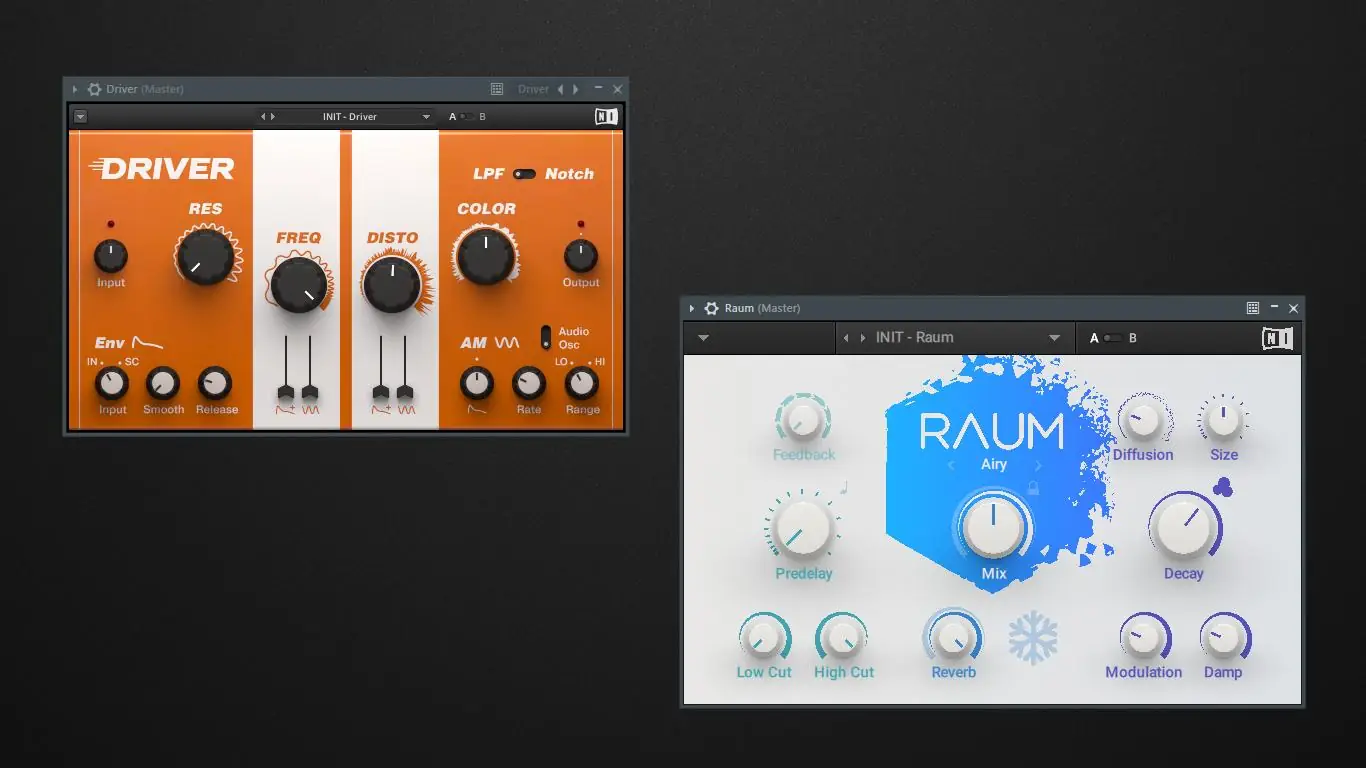Click the Airy mode name in Raum
The width and height of the screenshot is (1366, 768).
tap(994, 465)
